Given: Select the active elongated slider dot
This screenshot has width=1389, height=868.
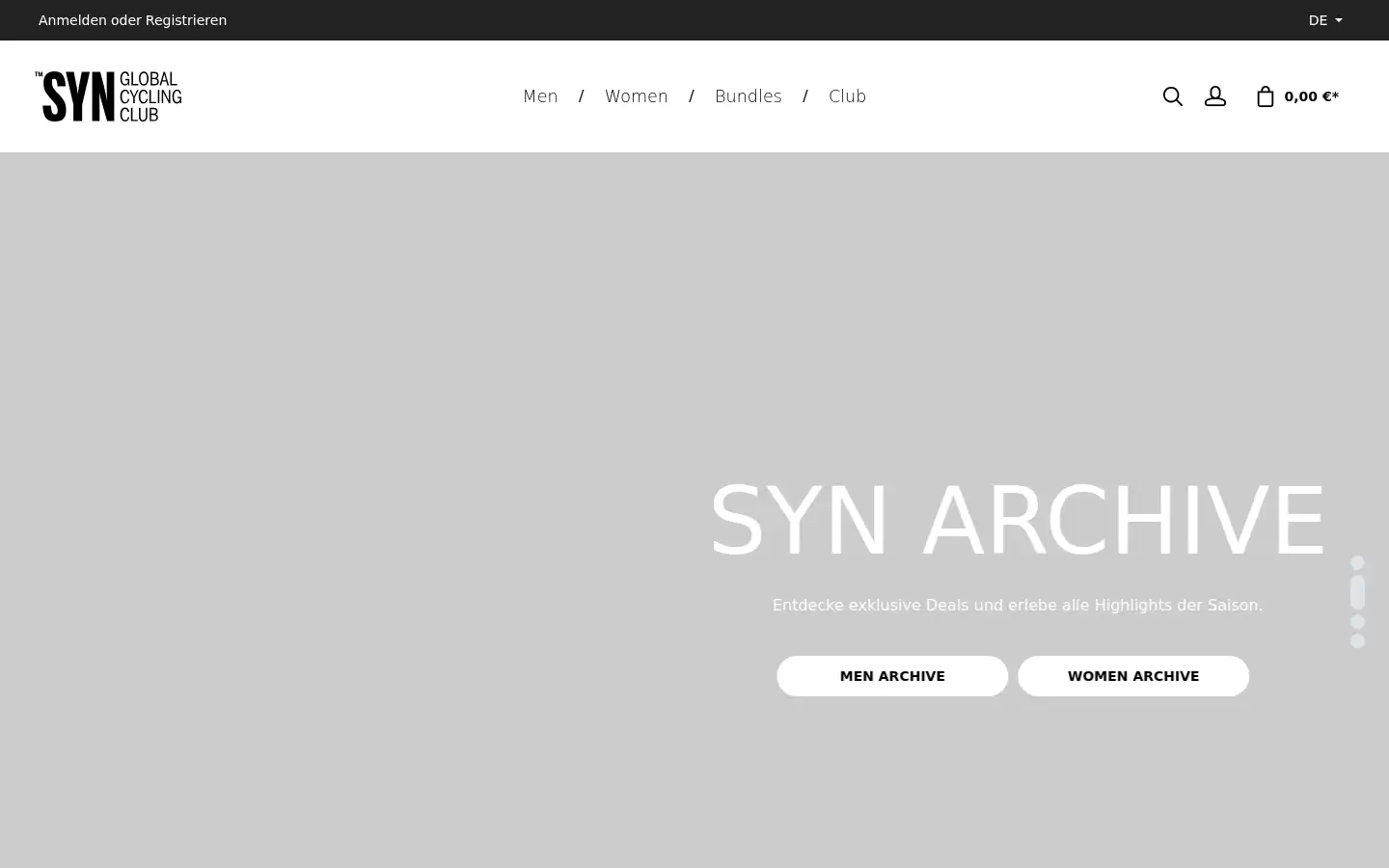Looking at the screenshot, I should pos(1358,592).
